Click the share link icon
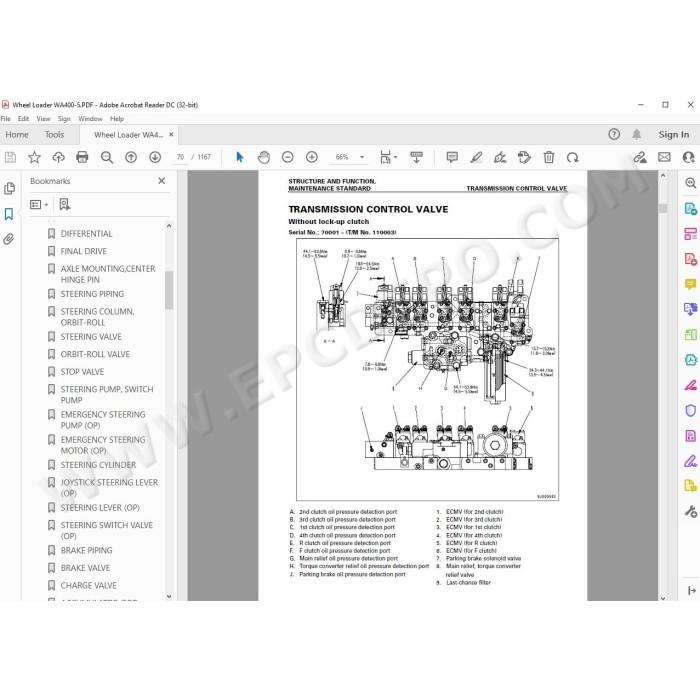Viewport: 700px width, 700px height. pos(640,157)
